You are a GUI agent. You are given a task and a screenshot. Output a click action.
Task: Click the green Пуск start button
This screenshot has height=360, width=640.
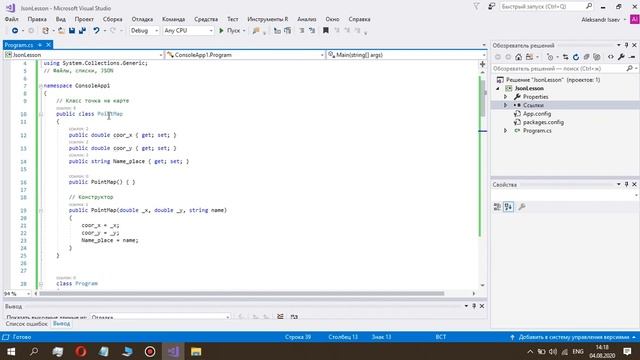[230, 31]
